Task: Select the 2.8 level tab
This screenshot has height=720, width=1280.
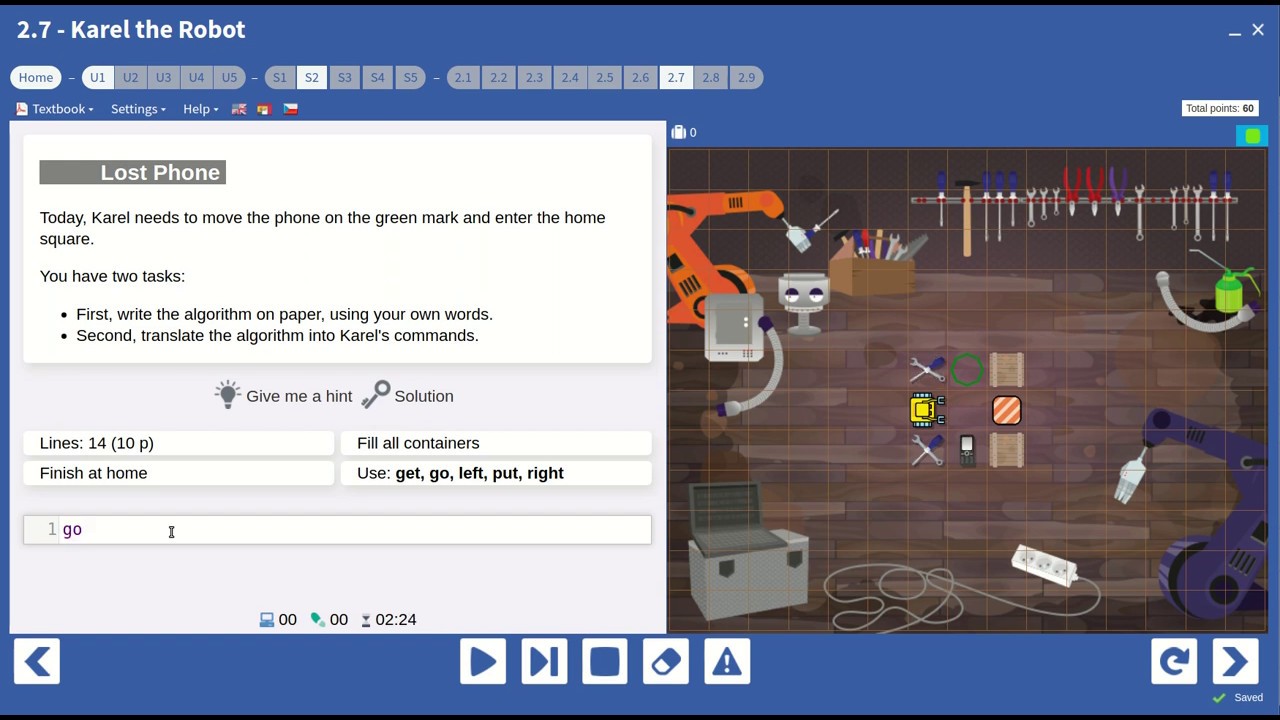Action: coord(710,77)
